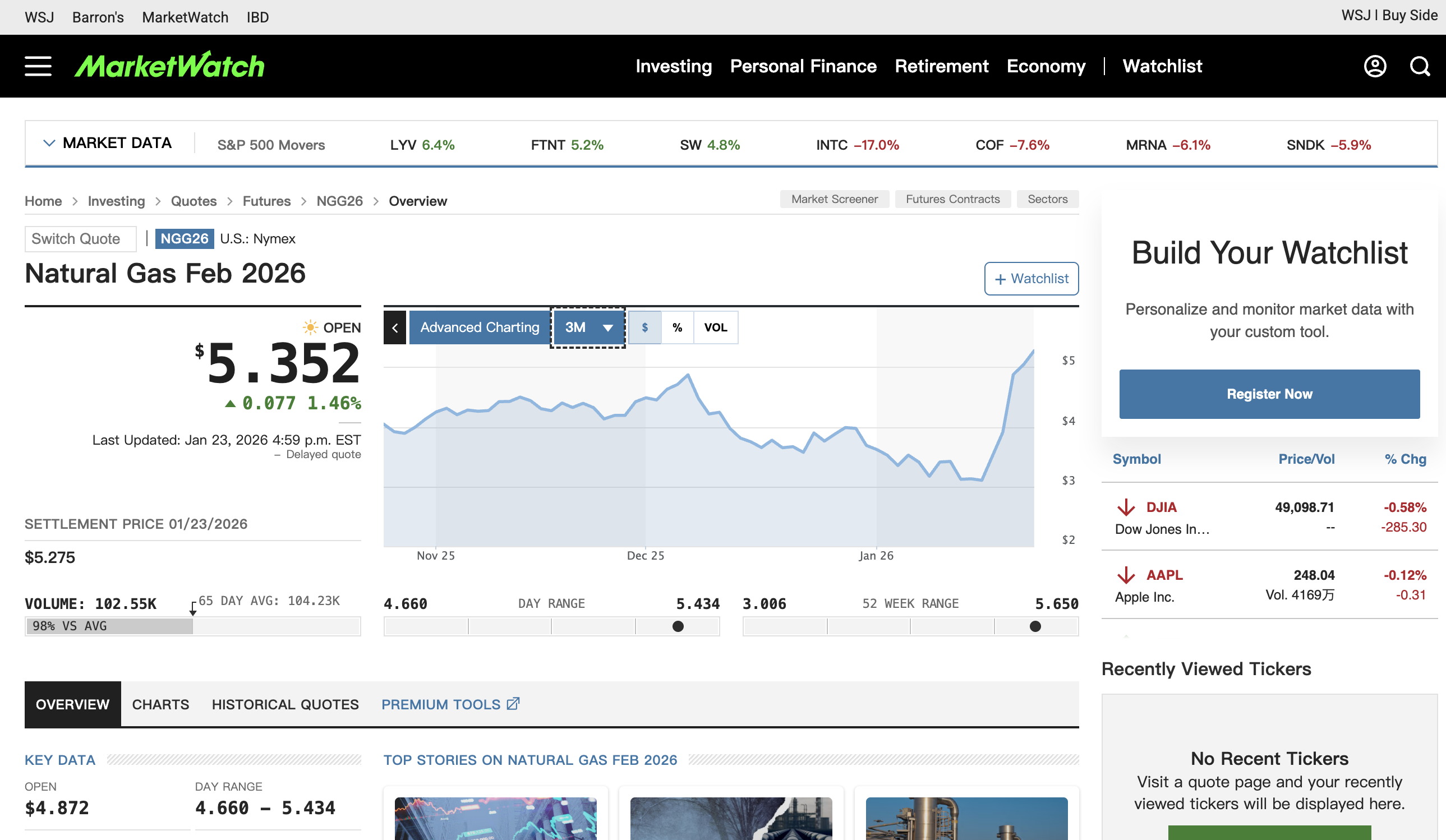1446x840 pixels.
Task: Switch chart to percent change mode
Action: click(677, 327)
